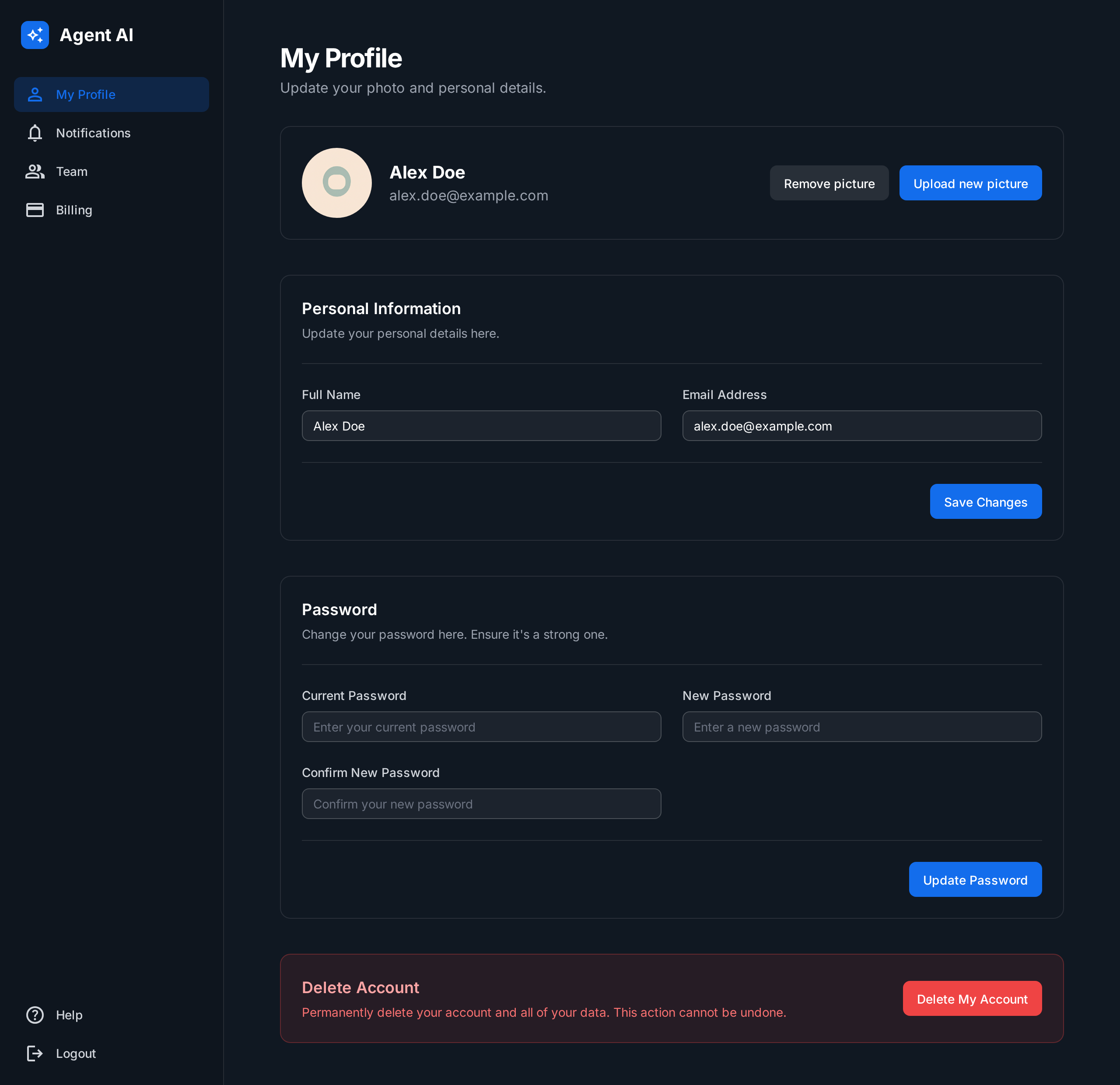Select My Profile in the sidebar
Image resolution: width=1120 pixels, height=1085 pixels.
tap(84, 94)
